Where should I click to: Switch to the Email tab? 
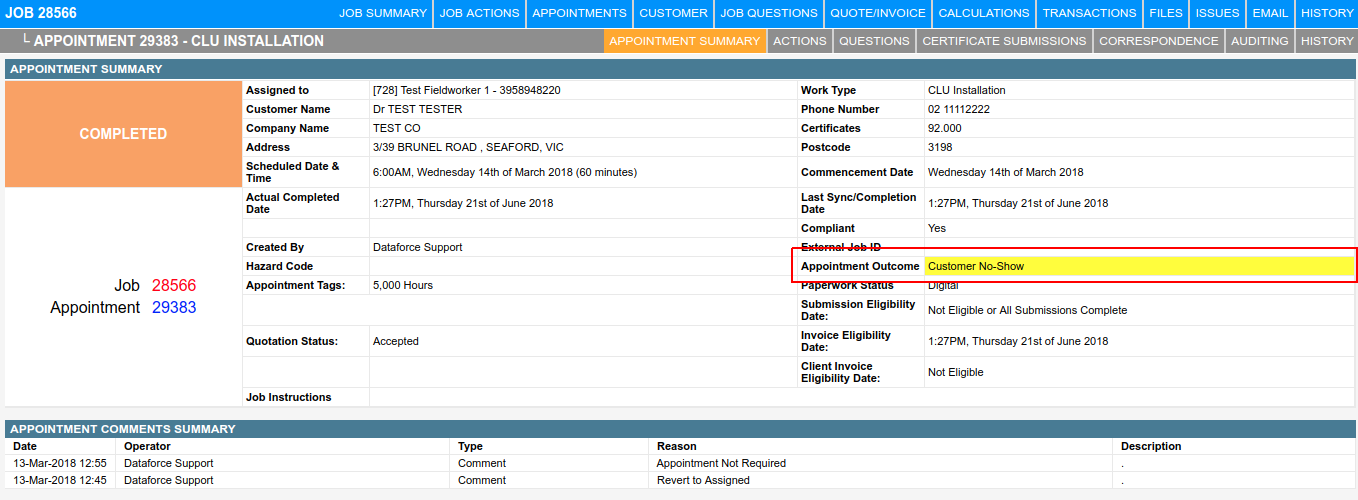point(1270,13)
